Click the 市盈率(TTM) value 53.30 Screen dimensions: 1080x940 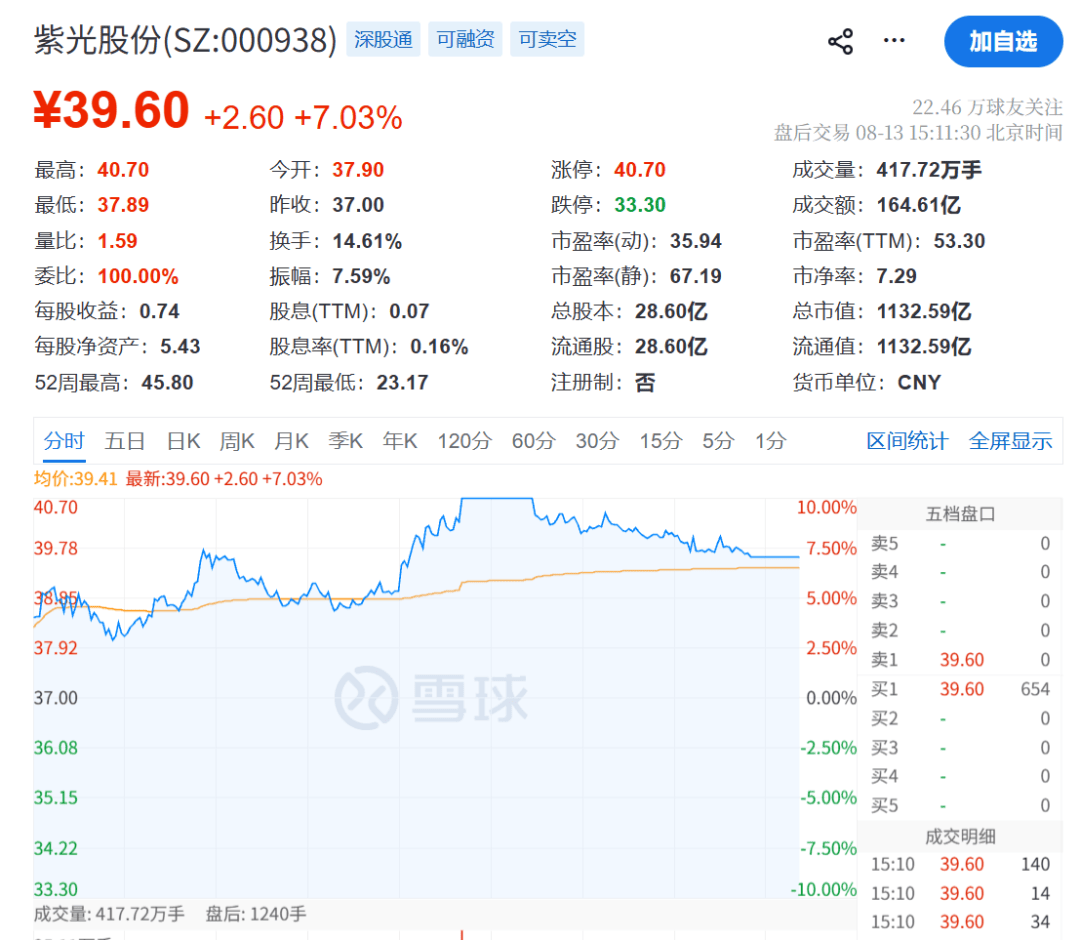pos(959,241)
